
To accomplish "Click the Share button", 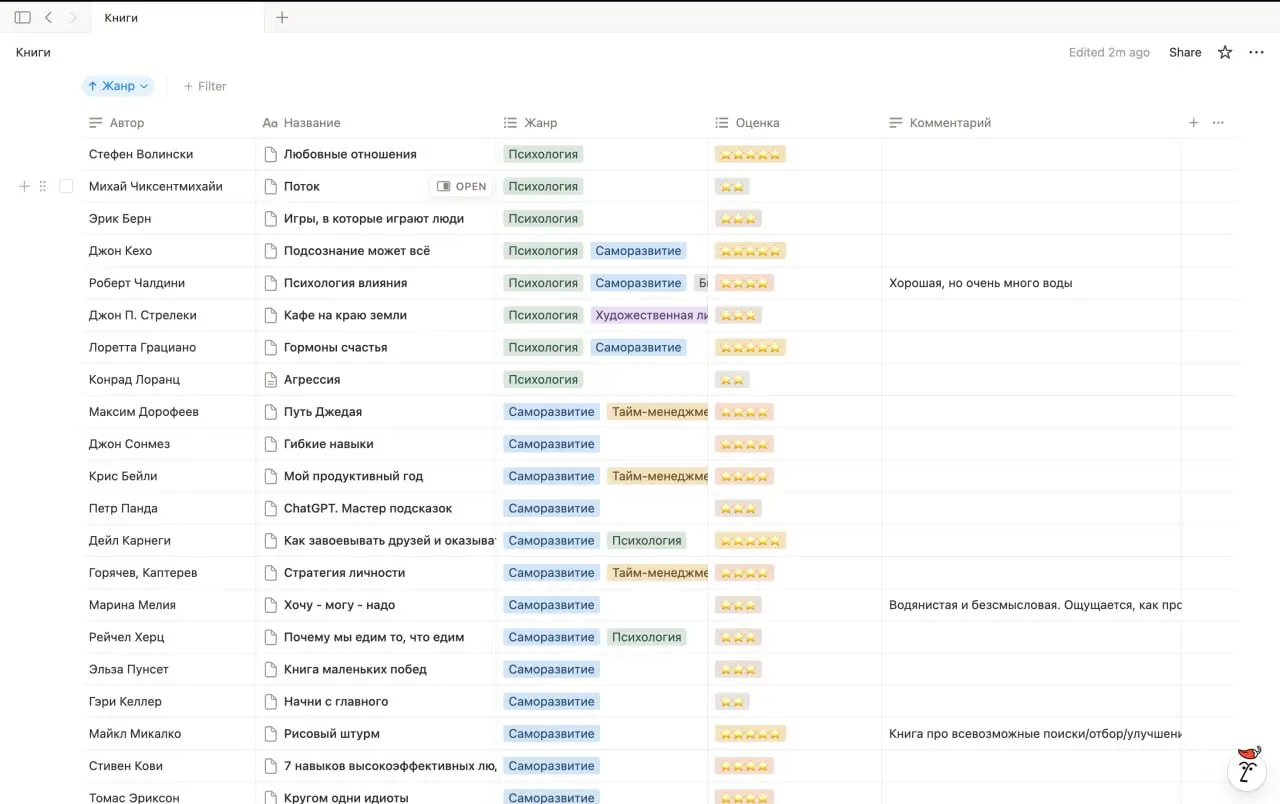I will click(1185, 52).
